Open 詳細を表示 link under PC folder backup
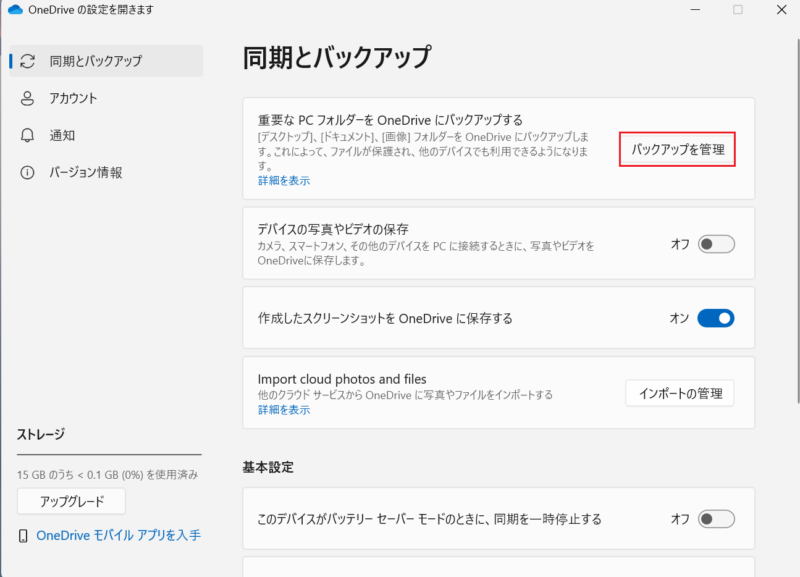This screenshot has width=800, height=577. pos(284,181)
